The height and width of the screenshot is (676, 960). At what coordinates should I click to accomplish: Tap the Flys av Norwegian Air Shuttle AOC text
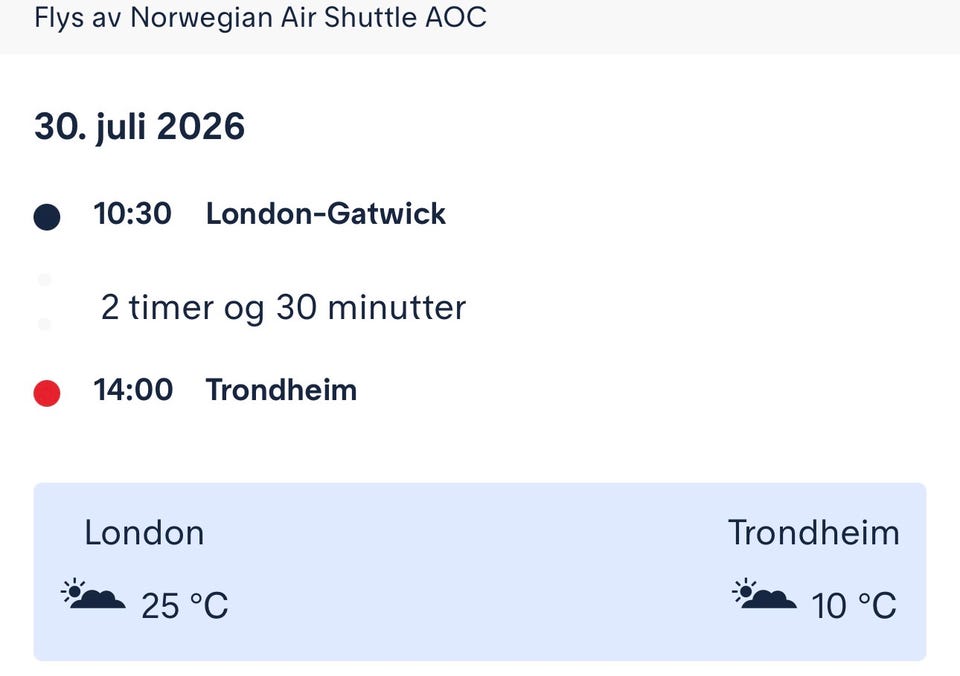pyautogui.click(x=260, y=17)
